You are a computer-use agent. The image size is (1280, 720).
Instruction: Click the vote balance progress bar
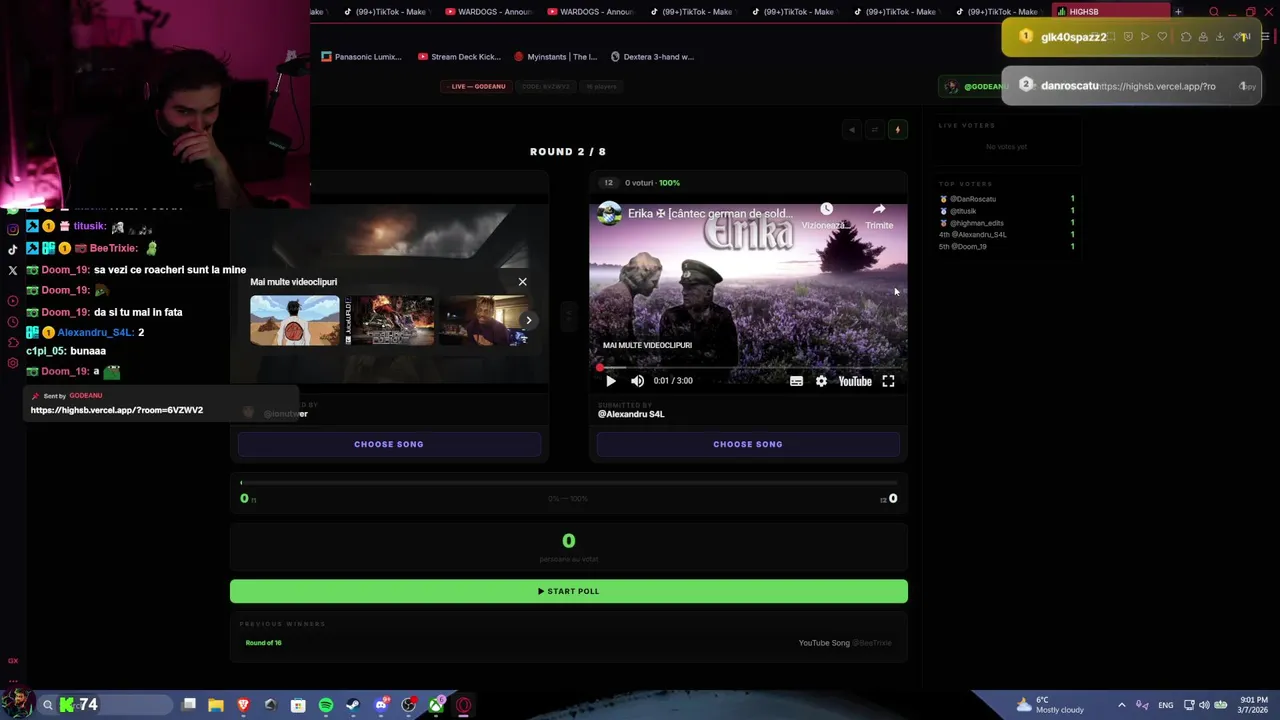[569, 483]
